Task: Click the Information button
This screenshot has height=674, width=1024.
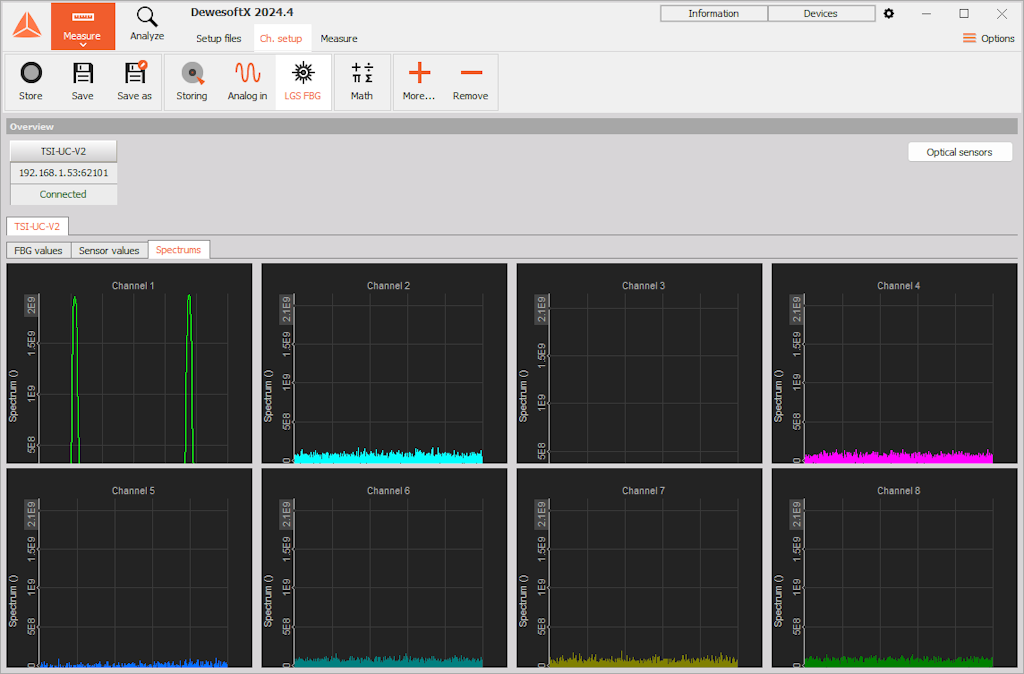Action: pyautogui.click(x=714, y=13)
